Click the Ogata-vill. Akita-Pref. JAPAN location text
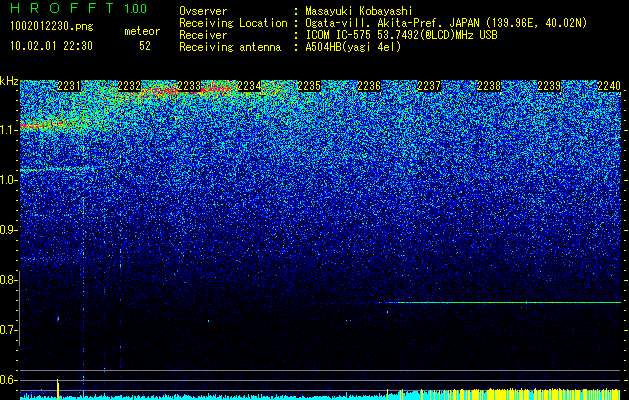Viewport: 629px width, 400px height. 446,23
